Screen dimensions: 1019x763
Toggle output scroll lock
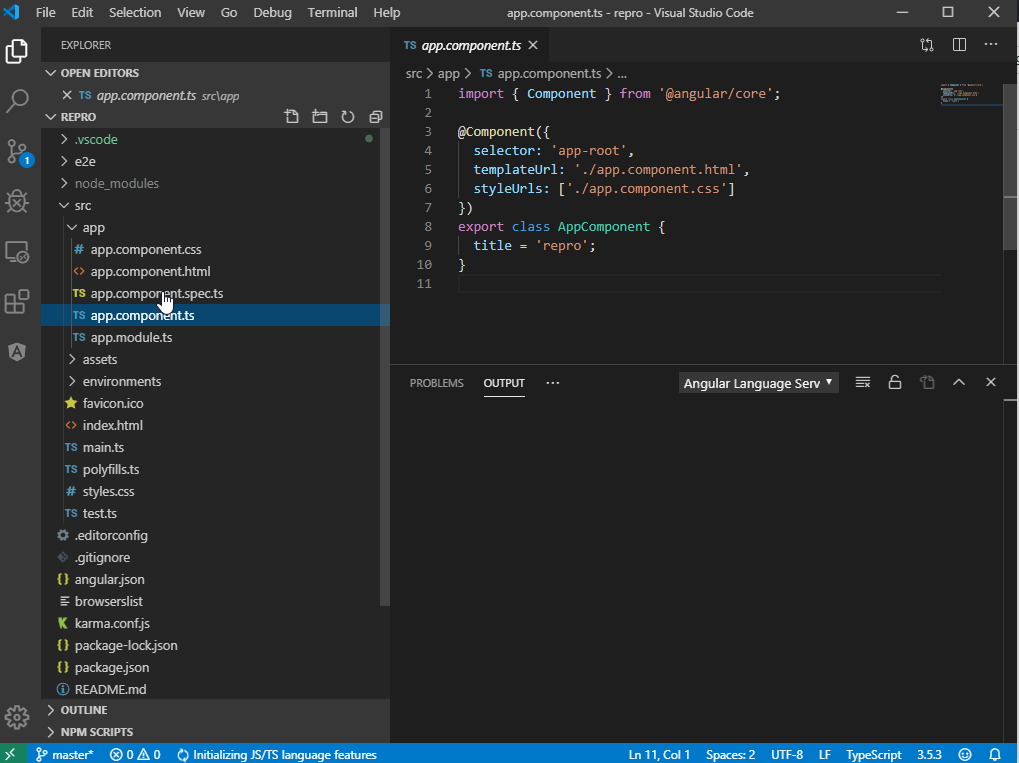coord(895,382)
